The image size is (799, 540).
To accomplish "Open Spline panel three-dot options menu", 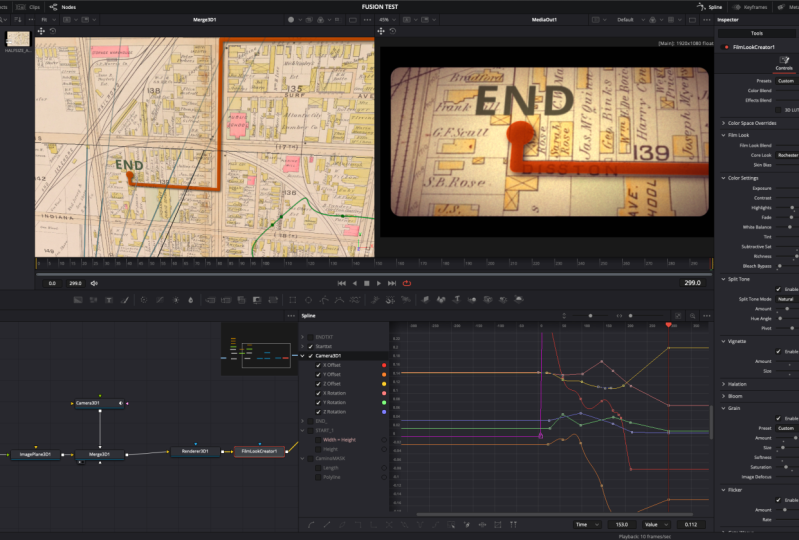I will tap(706, 316).
